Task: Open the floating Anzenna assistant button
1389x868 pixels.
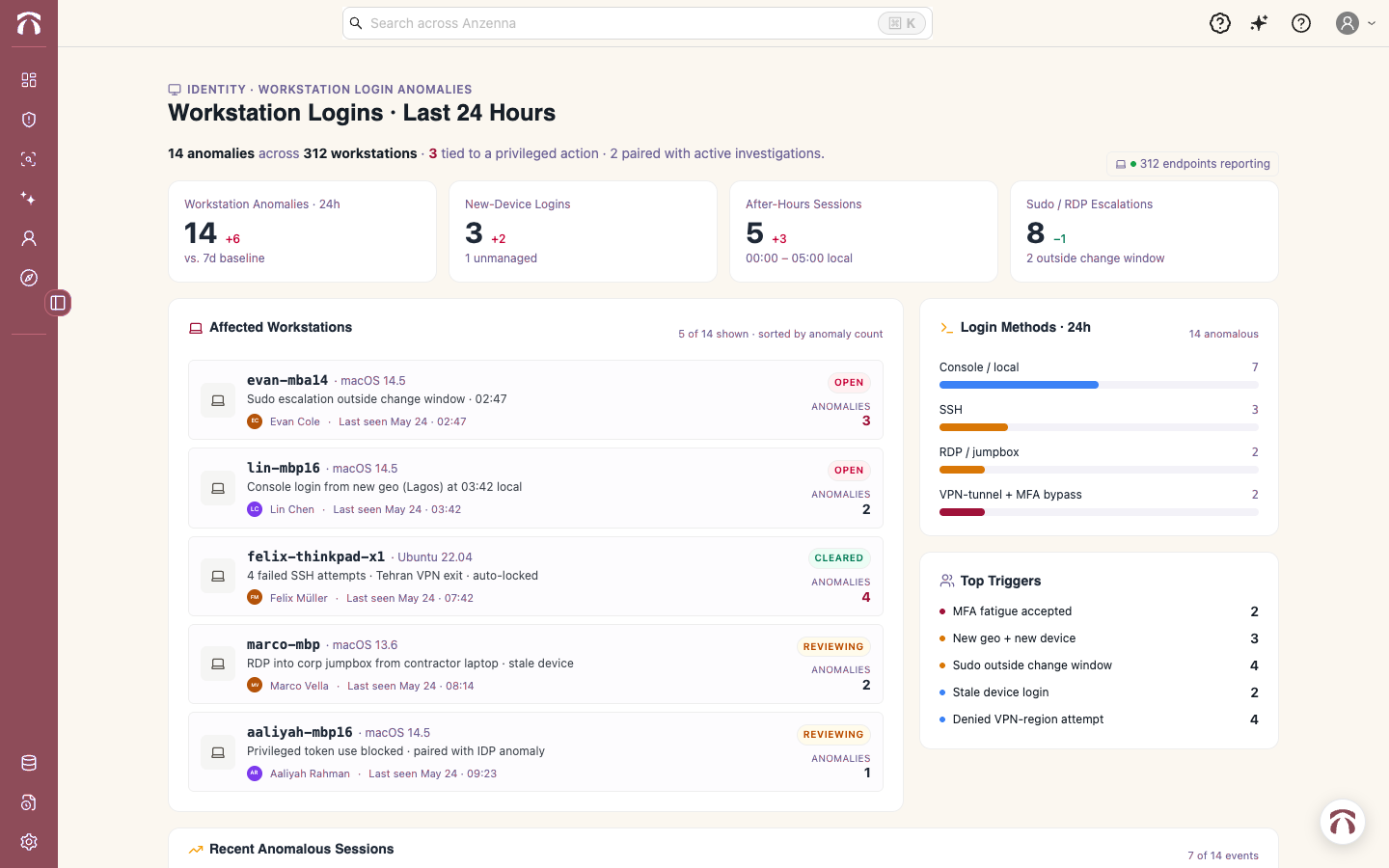Action: [1343, 822]
